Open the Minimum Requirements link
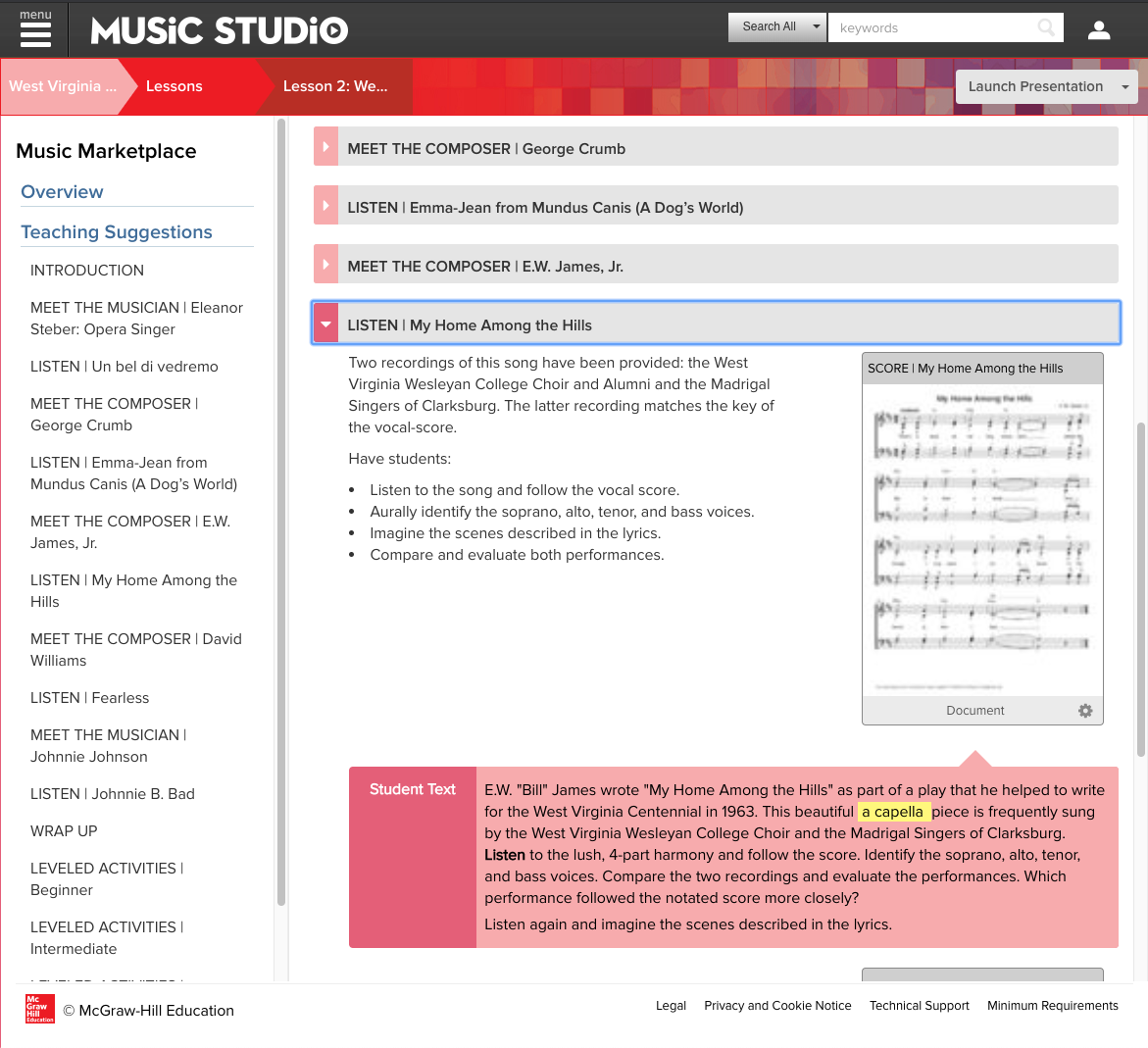 coord(1052,1006)
